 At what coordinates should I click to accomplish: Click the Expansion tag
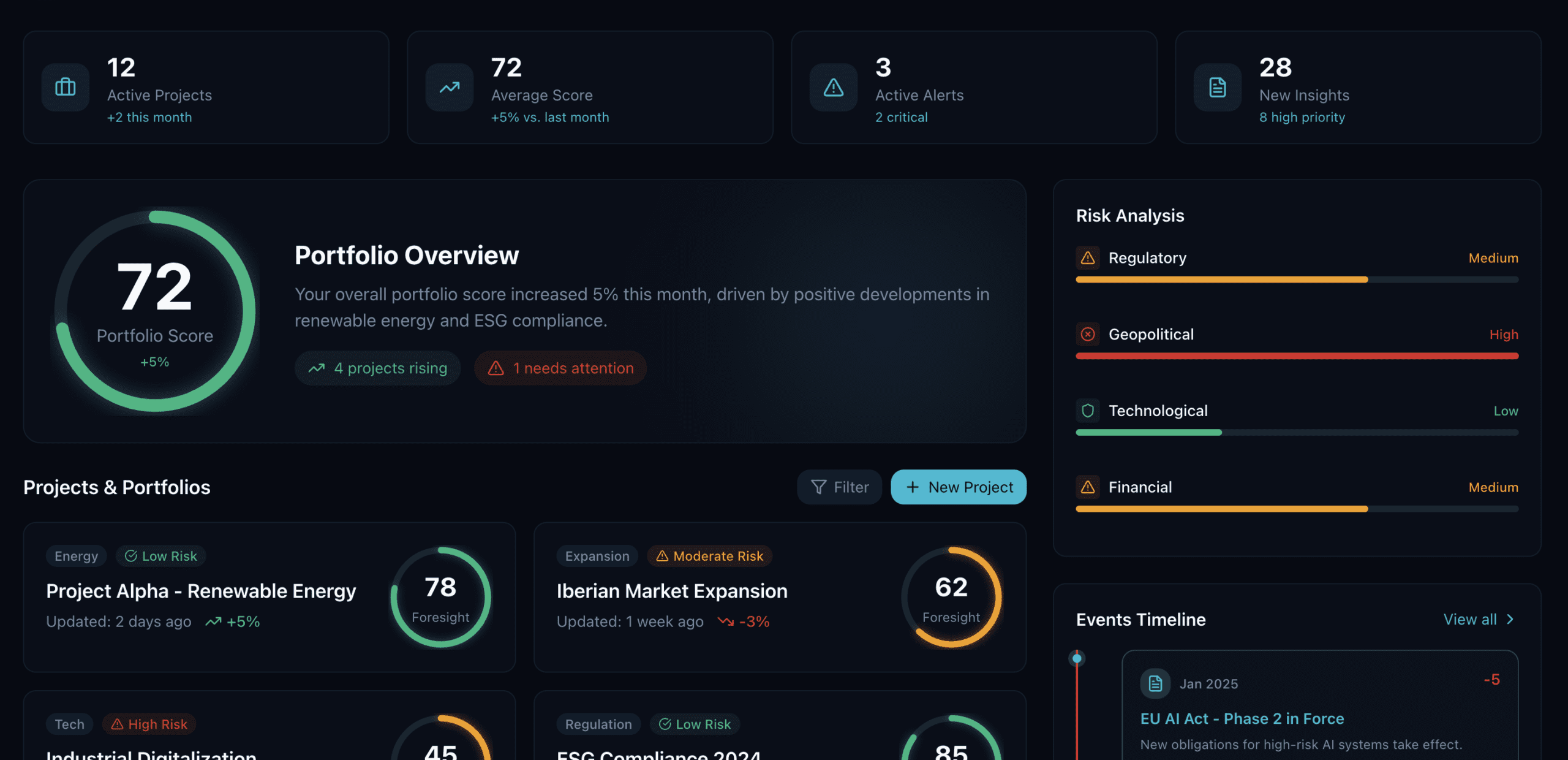(x=597, y=556)
